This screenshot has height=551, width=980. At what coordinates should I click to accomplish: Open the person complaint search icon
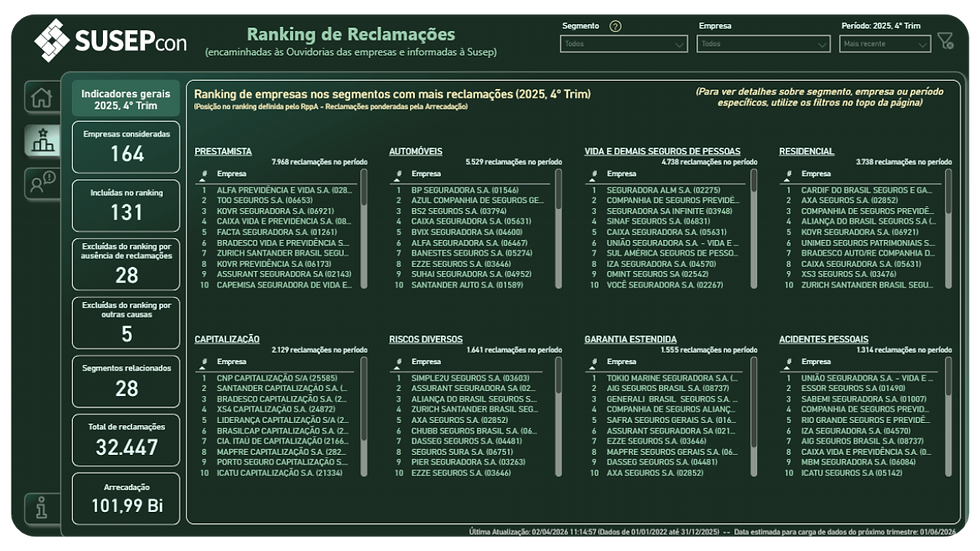42,182
